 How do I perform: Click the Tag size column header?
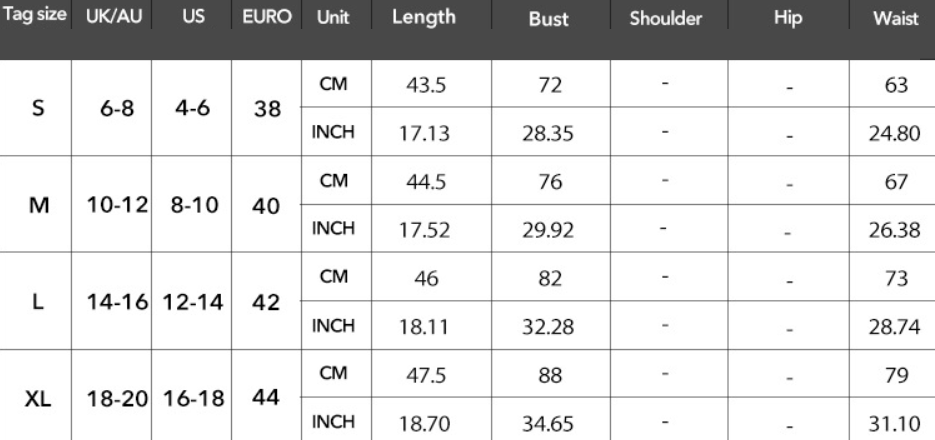pos(35,14)
